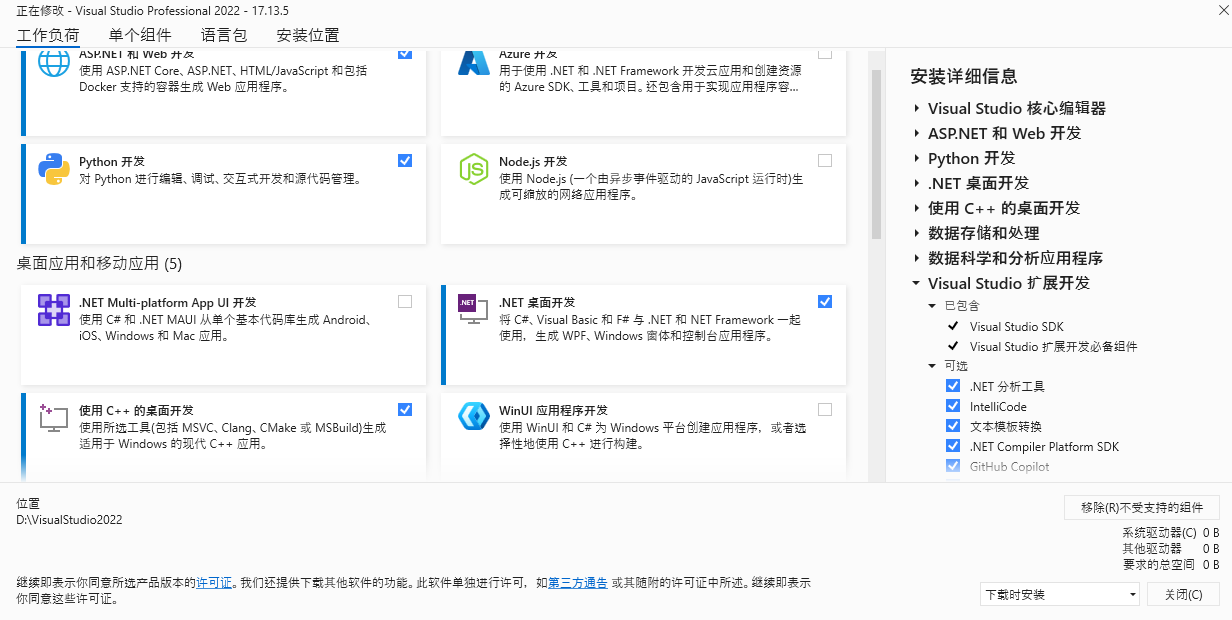The image size is (1232, 620).
Task: Click the Python development icon
Action: tap(54, 169)
